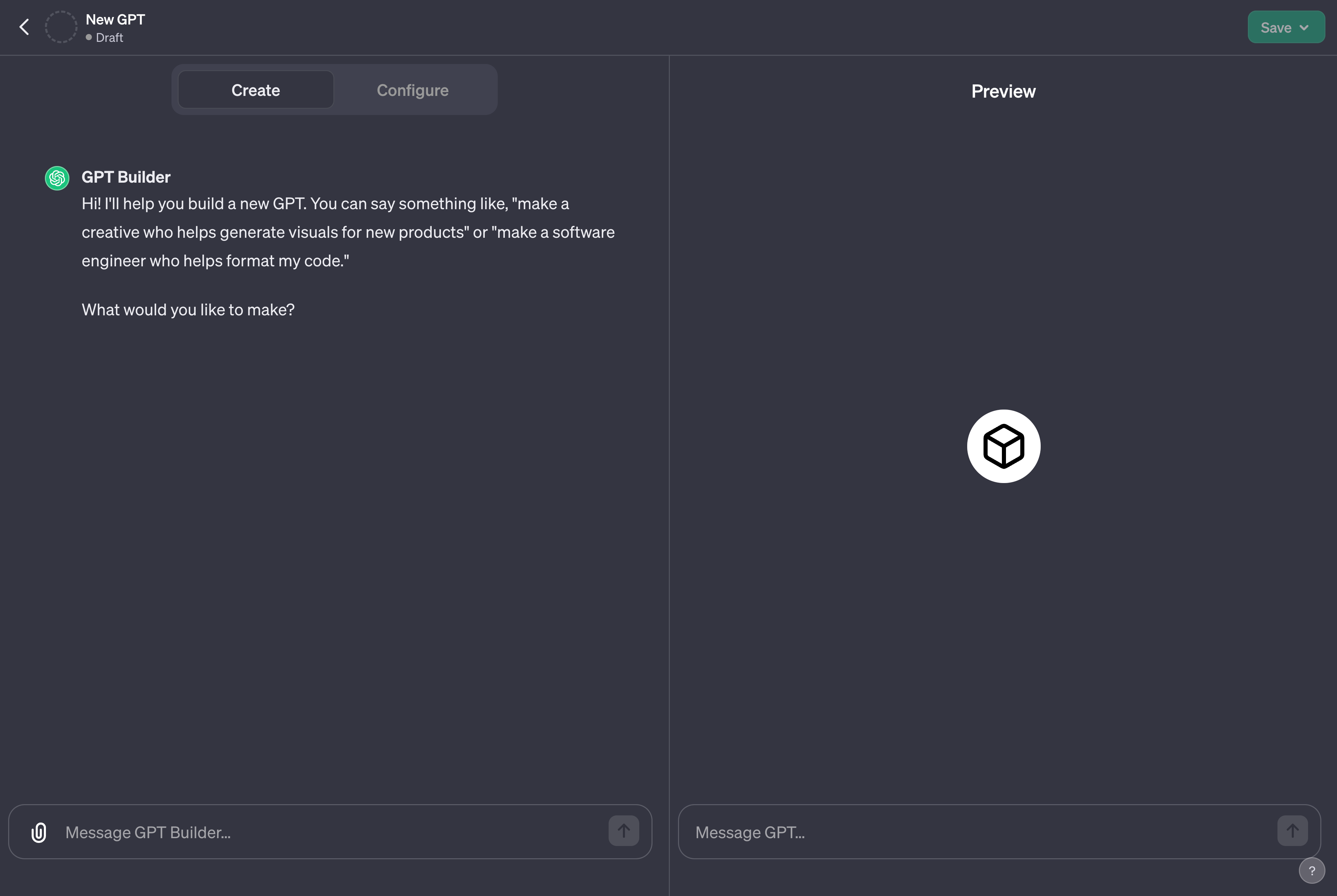This screenshot has width=1337, height=896.
Task: Click the cube icon in Preview
Action: pos(1003,446)
